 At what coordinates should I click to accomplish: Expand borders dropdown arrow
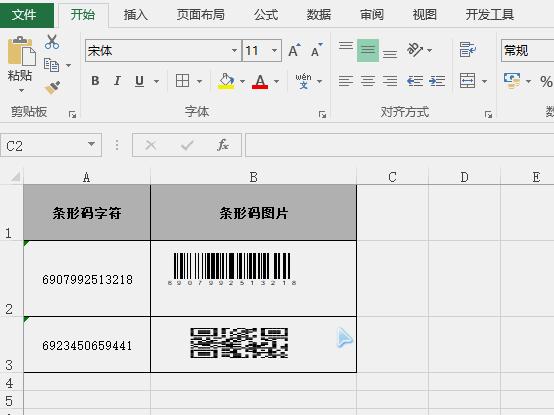199,81
